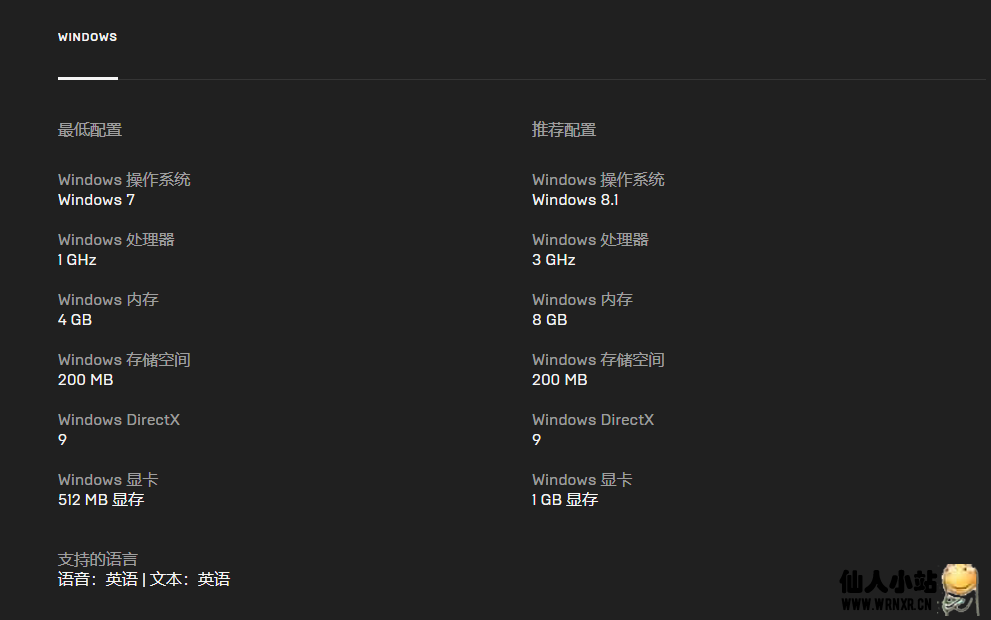991x620 pixels.
Task: Click the 4 GB memory value
Action: [75, 320]
